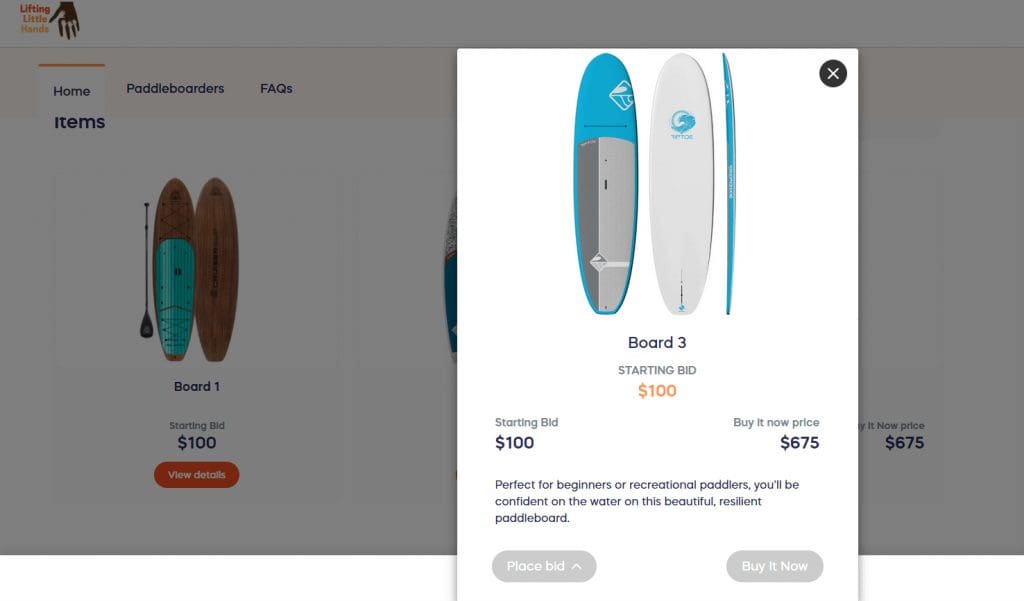Select the Board 3 title in the popup

point(657,343)
